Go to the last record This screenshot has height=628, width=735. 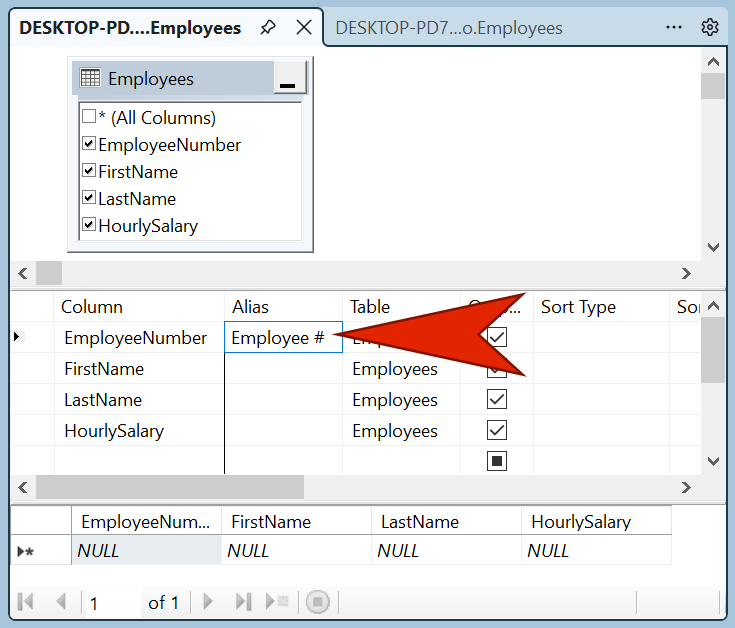click(243, 601)
